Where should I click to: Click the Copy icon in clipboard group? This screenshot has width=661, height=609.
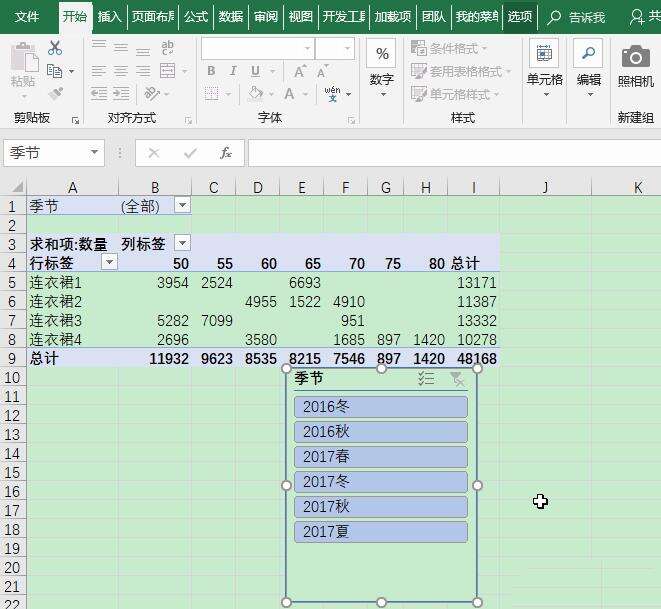pos(55,71)
